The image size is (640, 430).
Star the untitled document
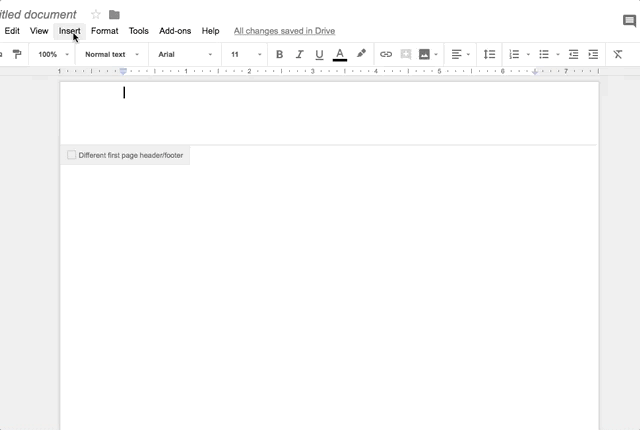pos(96,15)
